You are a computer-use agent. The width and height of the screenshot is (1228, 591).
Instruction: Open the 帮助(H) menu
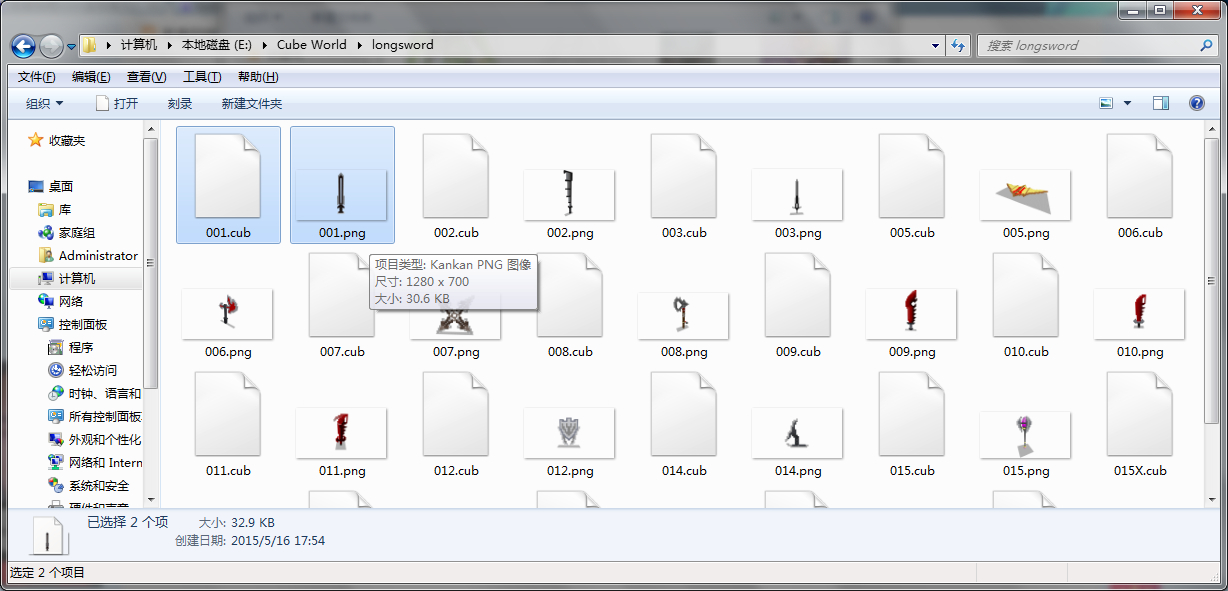pos(257,77)
